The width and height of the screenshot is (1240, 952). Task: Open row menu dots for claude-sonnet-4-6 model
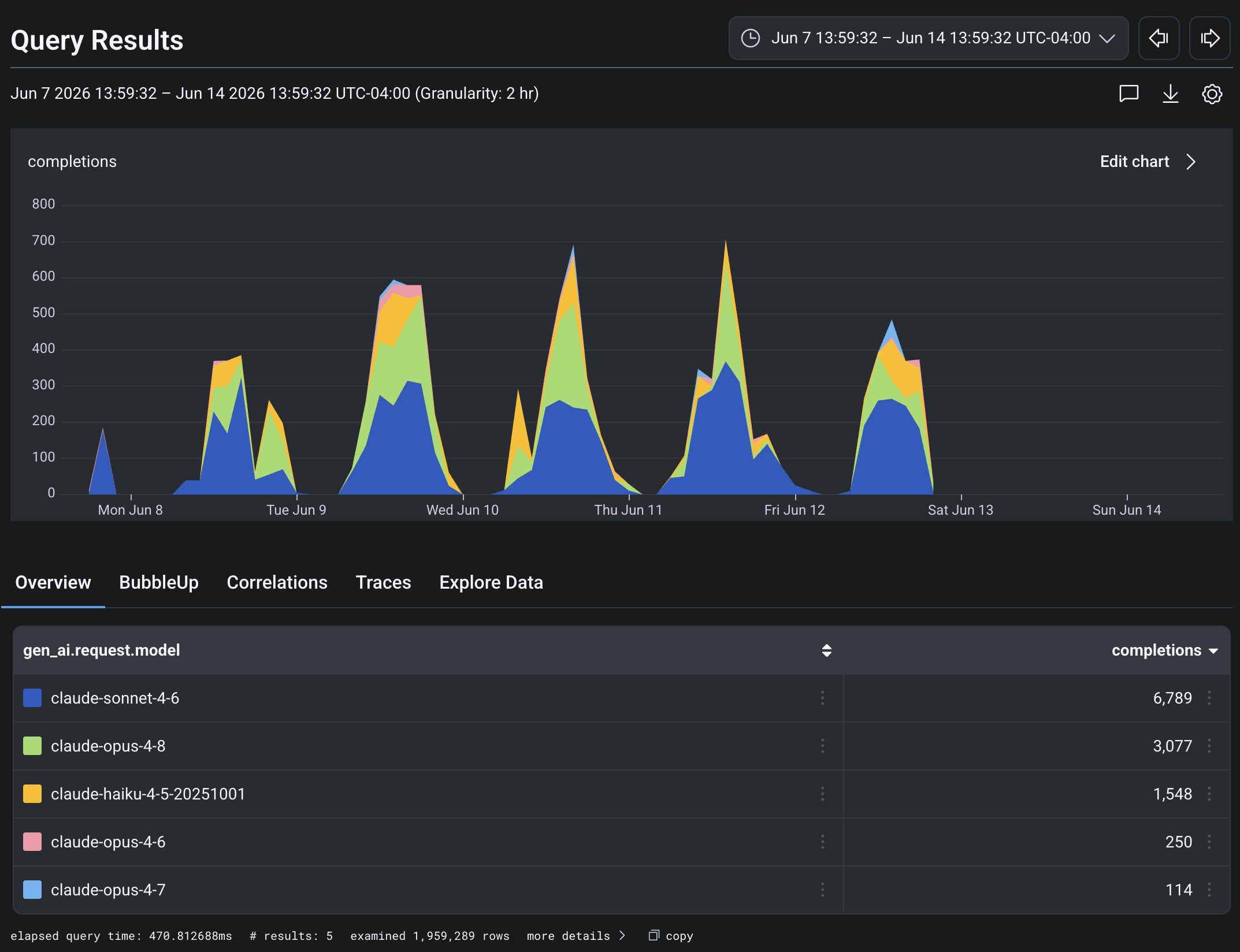[x=822, y=698]
